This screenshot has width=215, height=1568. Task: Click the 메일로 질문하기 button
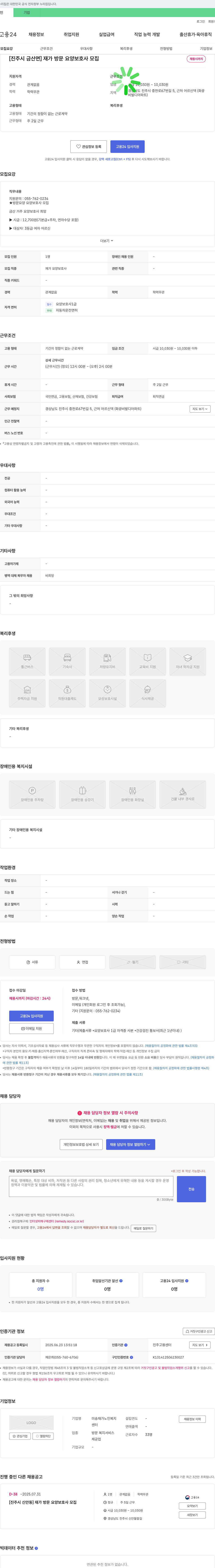click(143, 1228)
